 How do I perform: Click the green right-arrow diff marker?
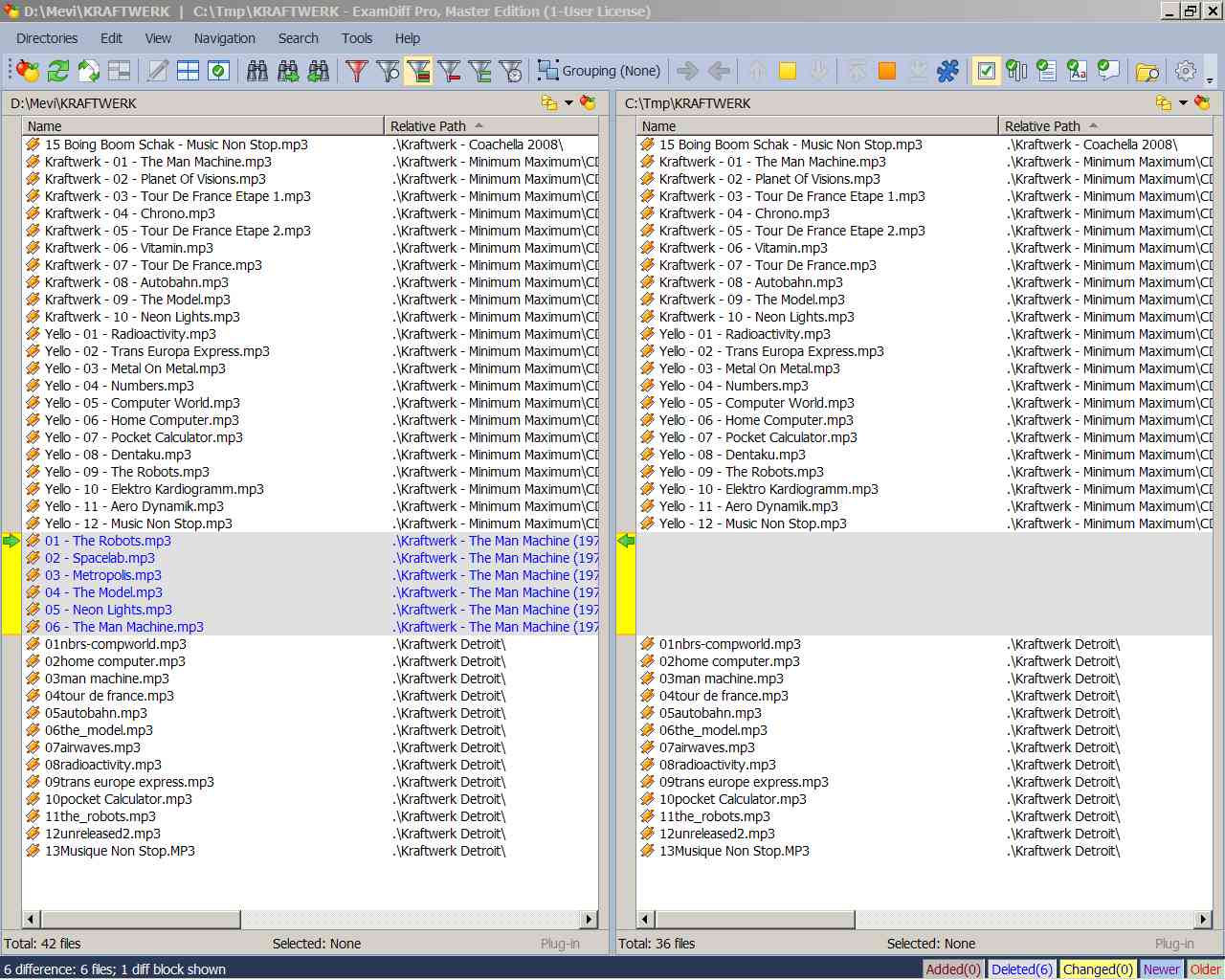point(11,541)
